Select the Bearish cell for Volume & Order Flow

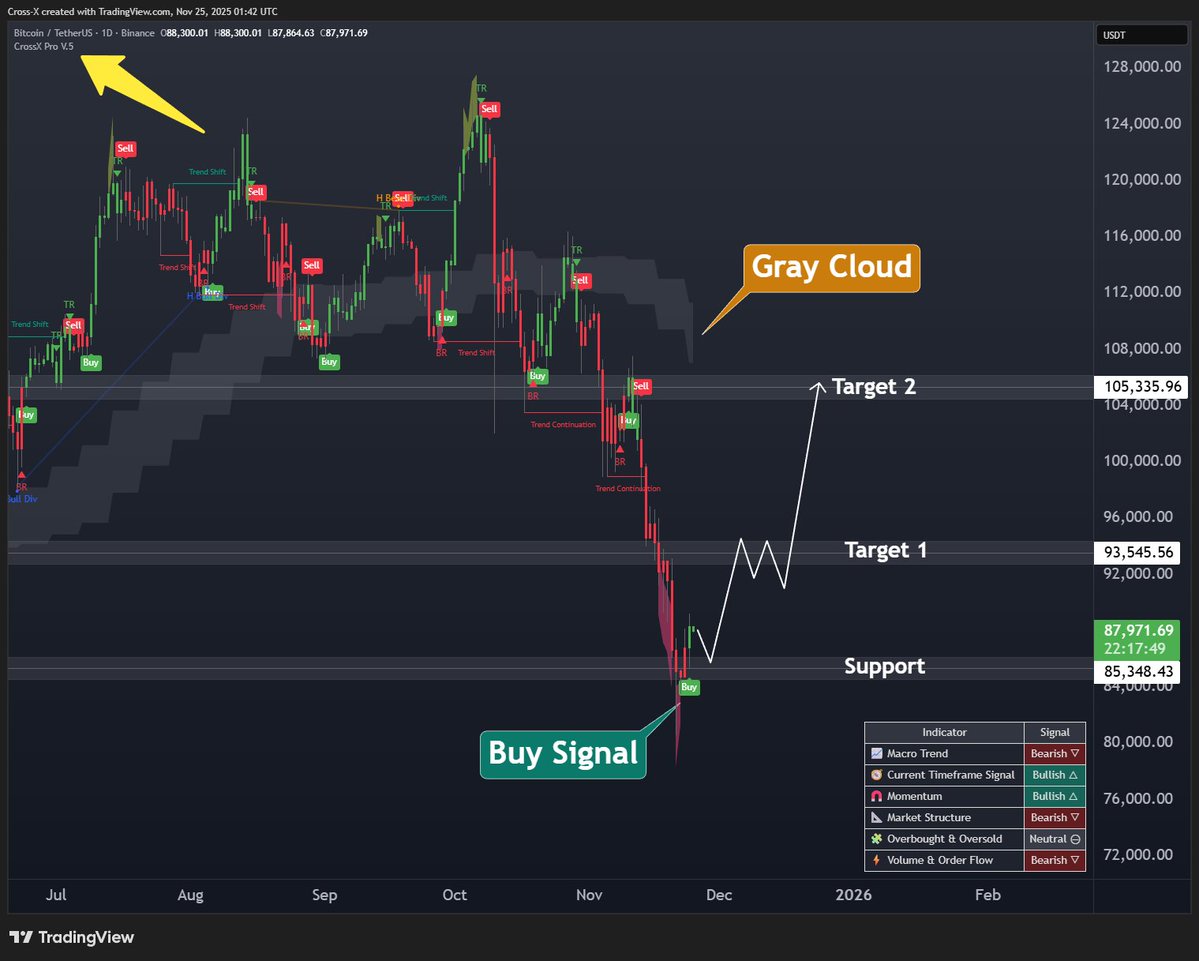[1054, 861]
